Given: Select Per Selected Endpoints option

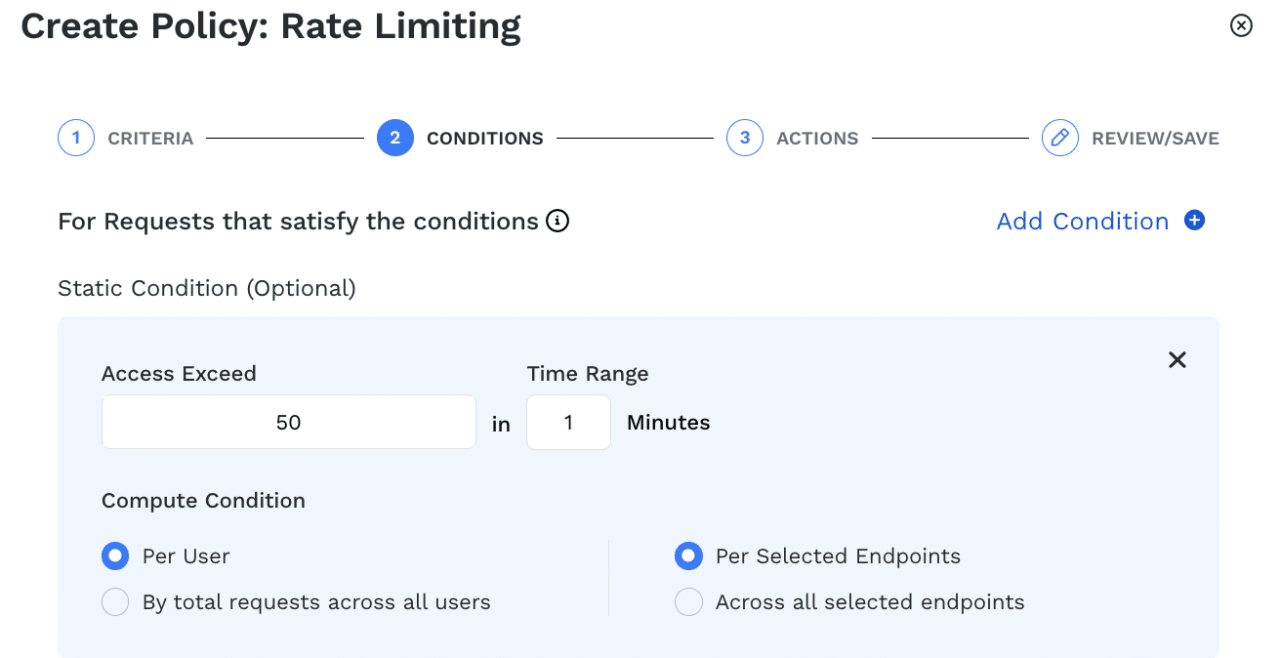Looking at the screenshot, I should coord(688,555).
